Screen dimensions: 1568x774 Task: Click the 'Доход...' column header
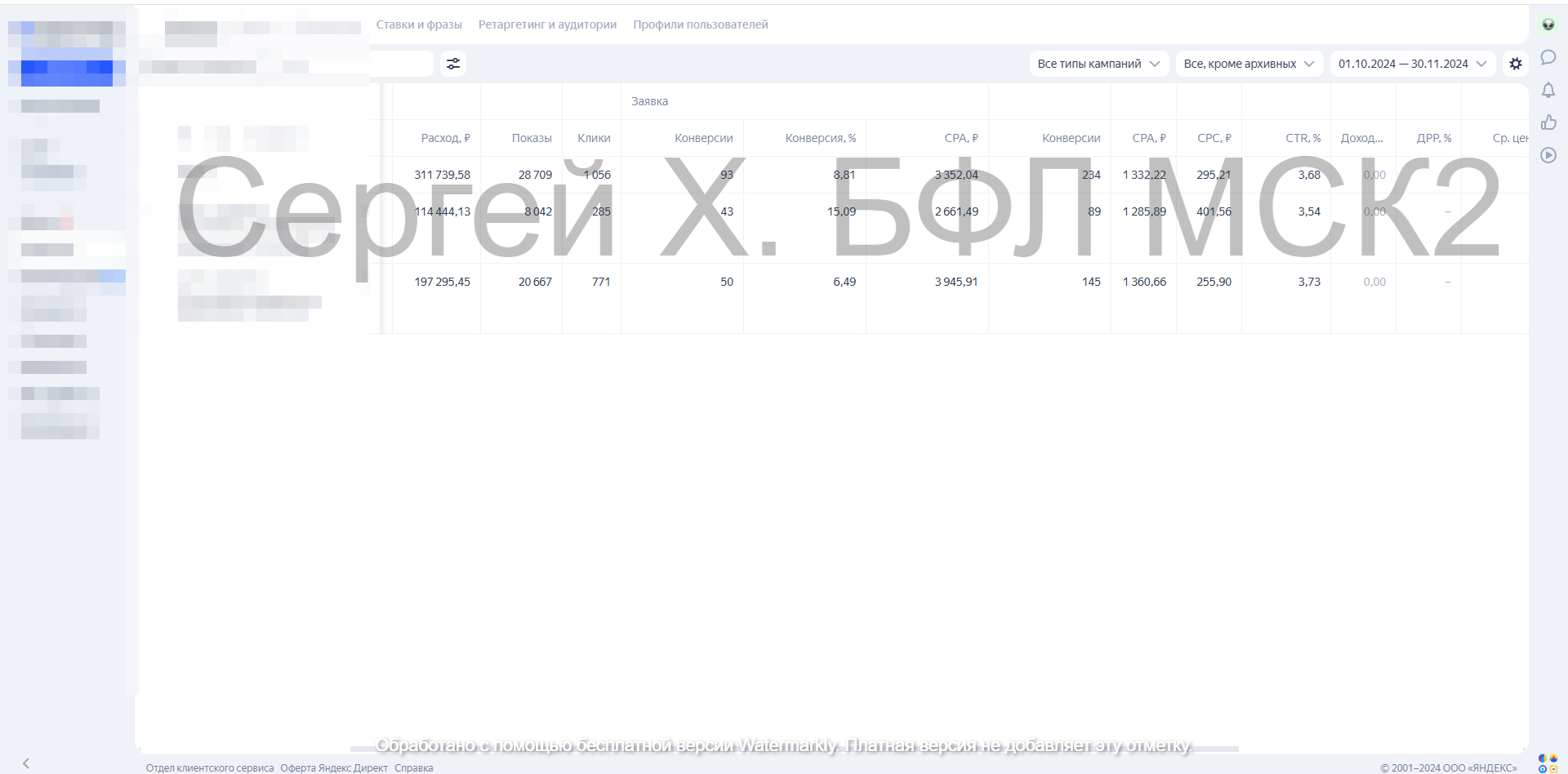[1361, 138]
